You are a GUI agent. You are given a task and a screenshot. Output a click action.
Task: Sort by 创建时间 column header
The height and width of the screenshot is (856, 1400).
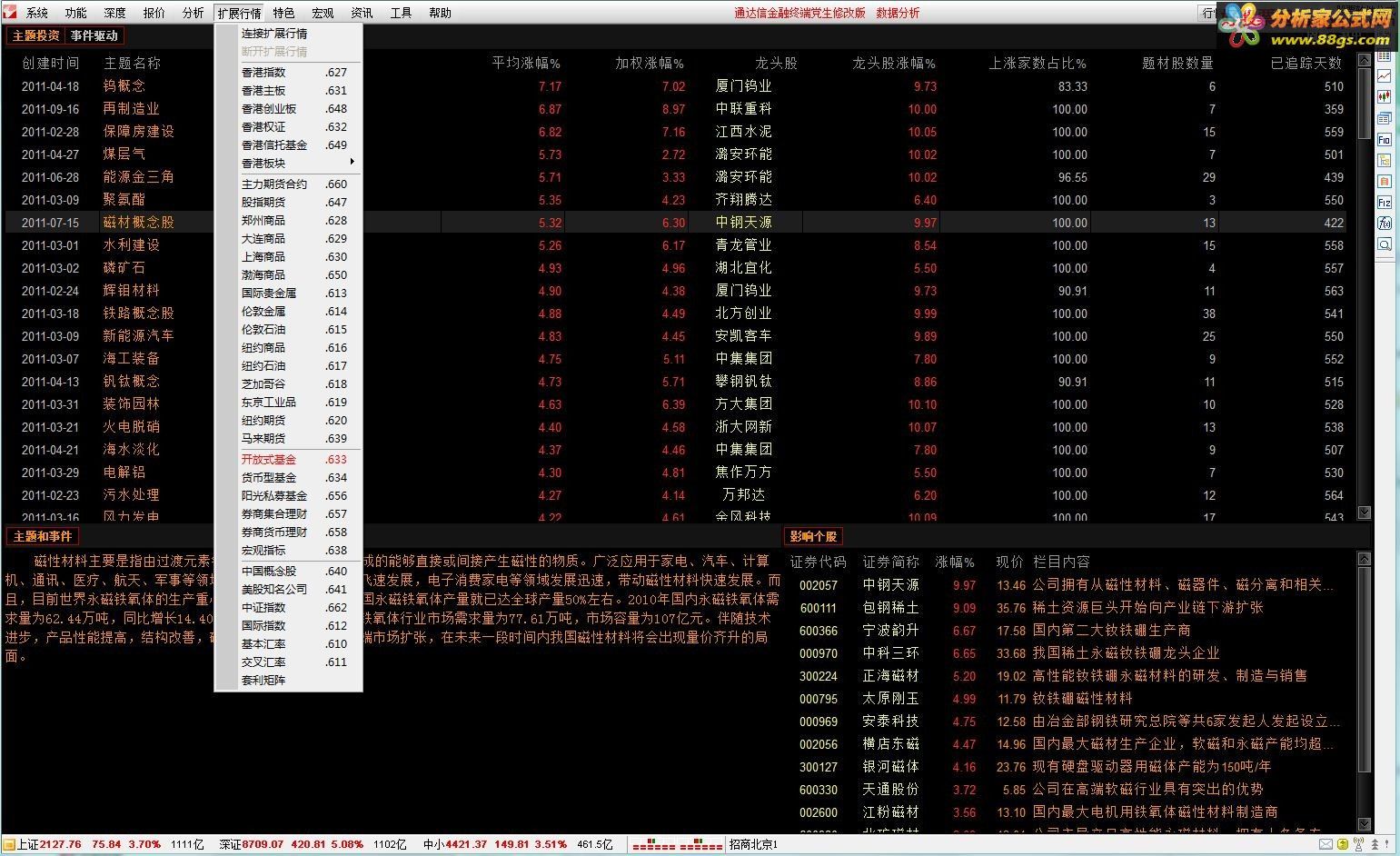tap(51, 64)
